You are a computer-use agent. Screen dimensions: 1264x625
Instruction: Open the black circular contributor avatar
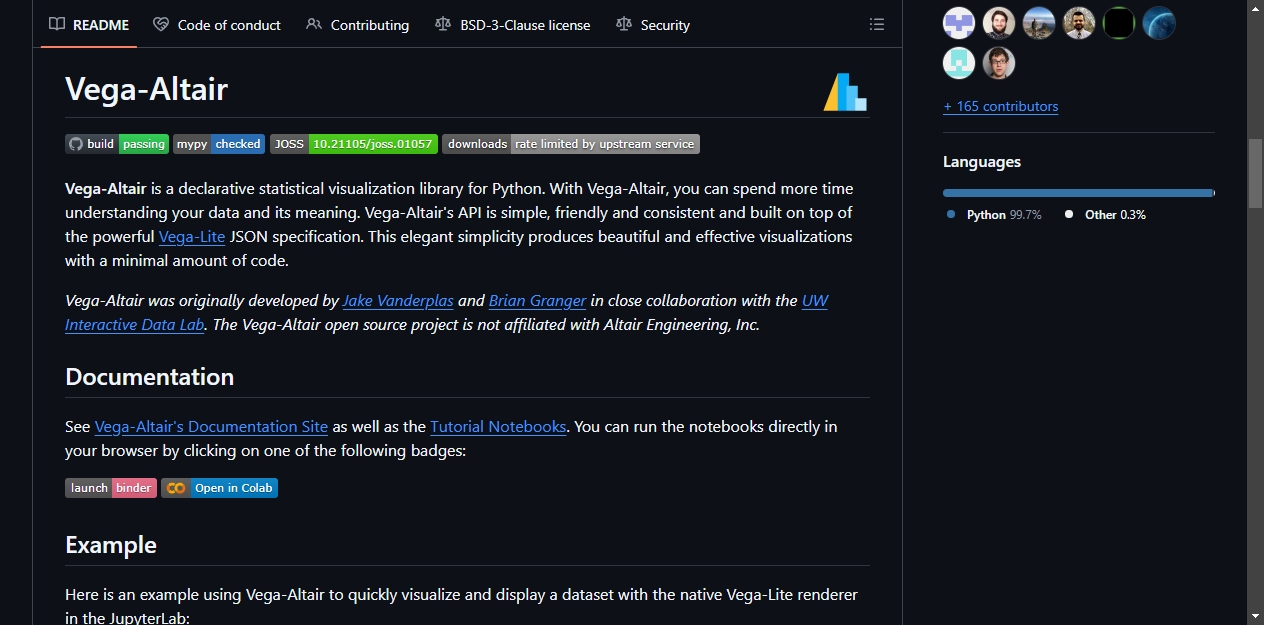click(x=1119, y=23)
